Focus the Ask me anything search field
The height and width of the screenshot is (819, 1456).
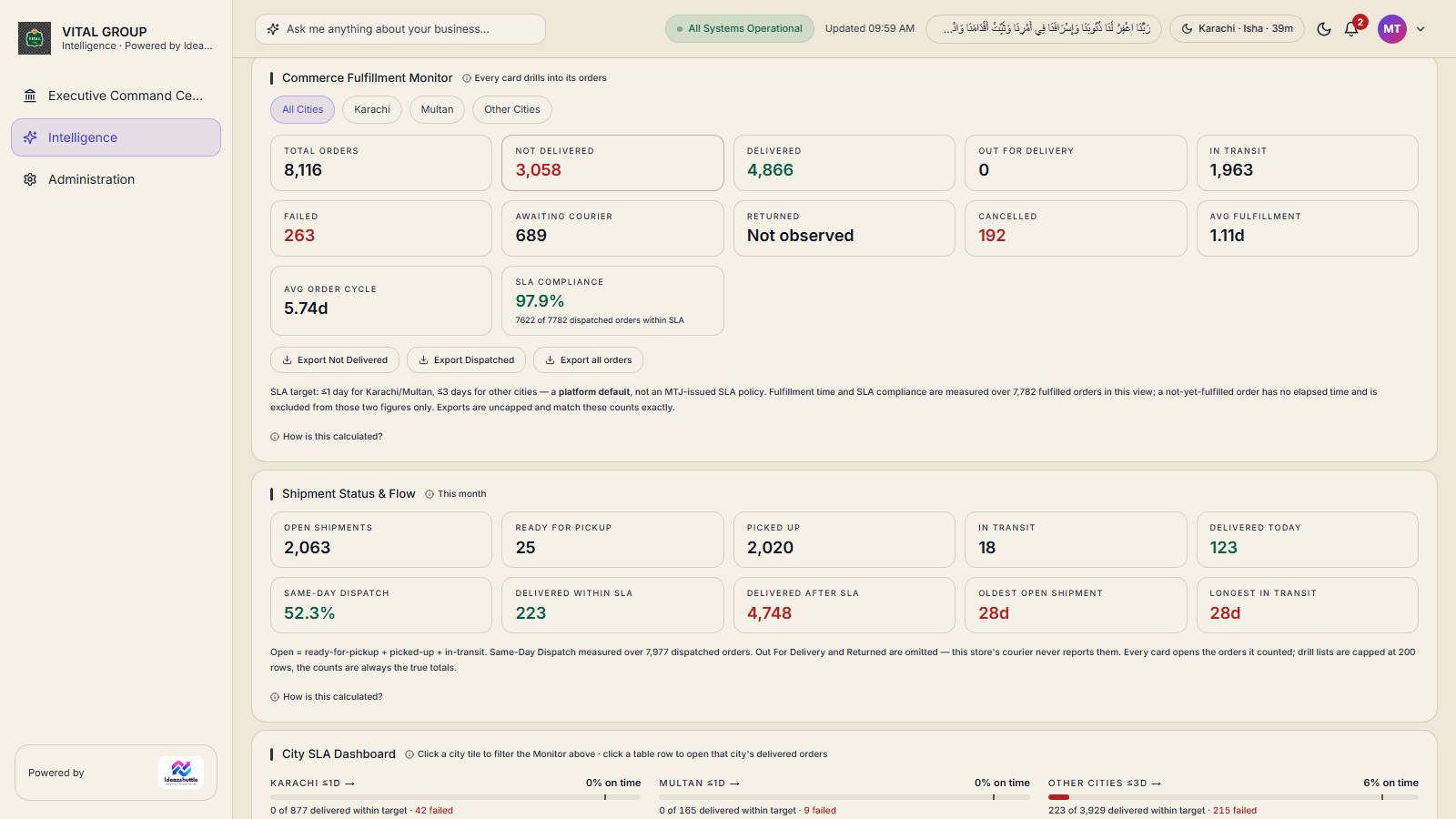[x=400, y=29]
